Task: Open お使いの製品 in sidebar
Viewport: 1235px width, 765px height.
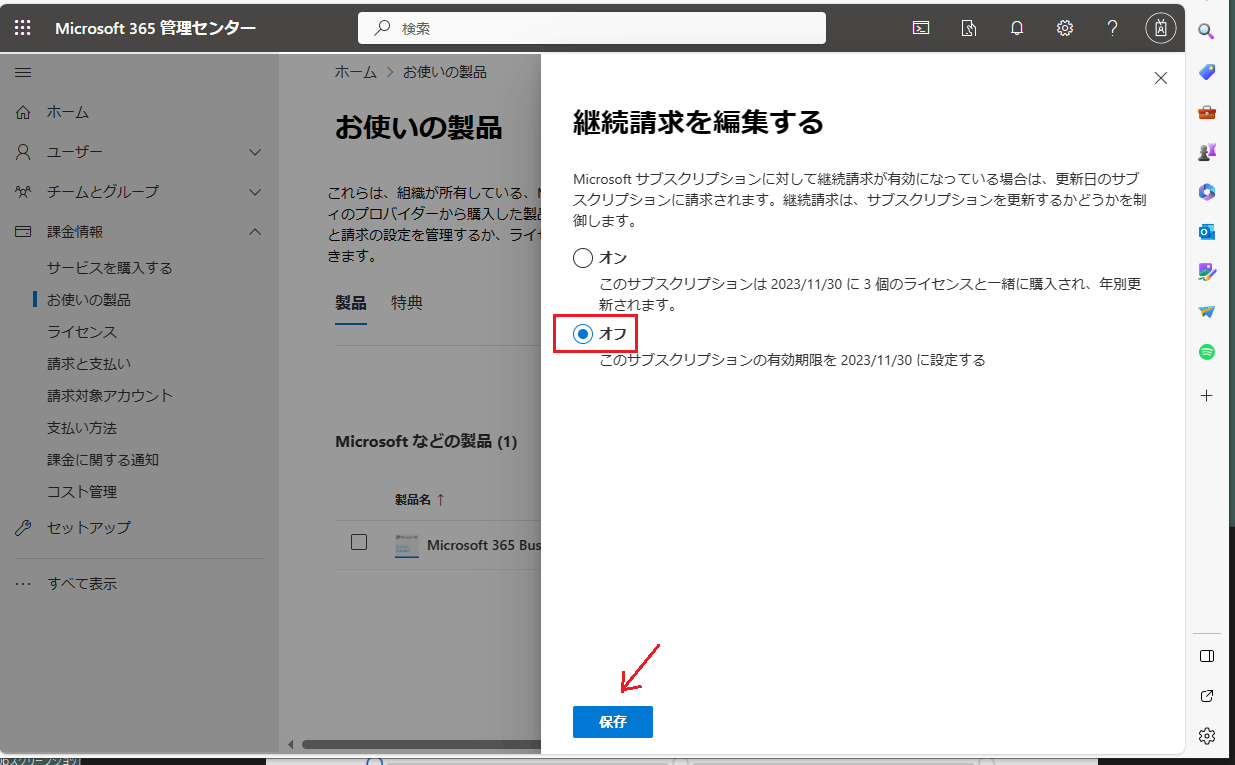Action: coord(89,300)
